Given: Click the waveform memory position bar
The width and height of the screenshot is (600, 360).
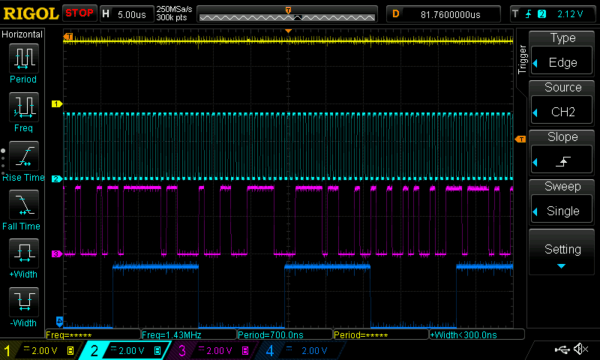Looking at the screenshot, I should (x=287, y=15).
